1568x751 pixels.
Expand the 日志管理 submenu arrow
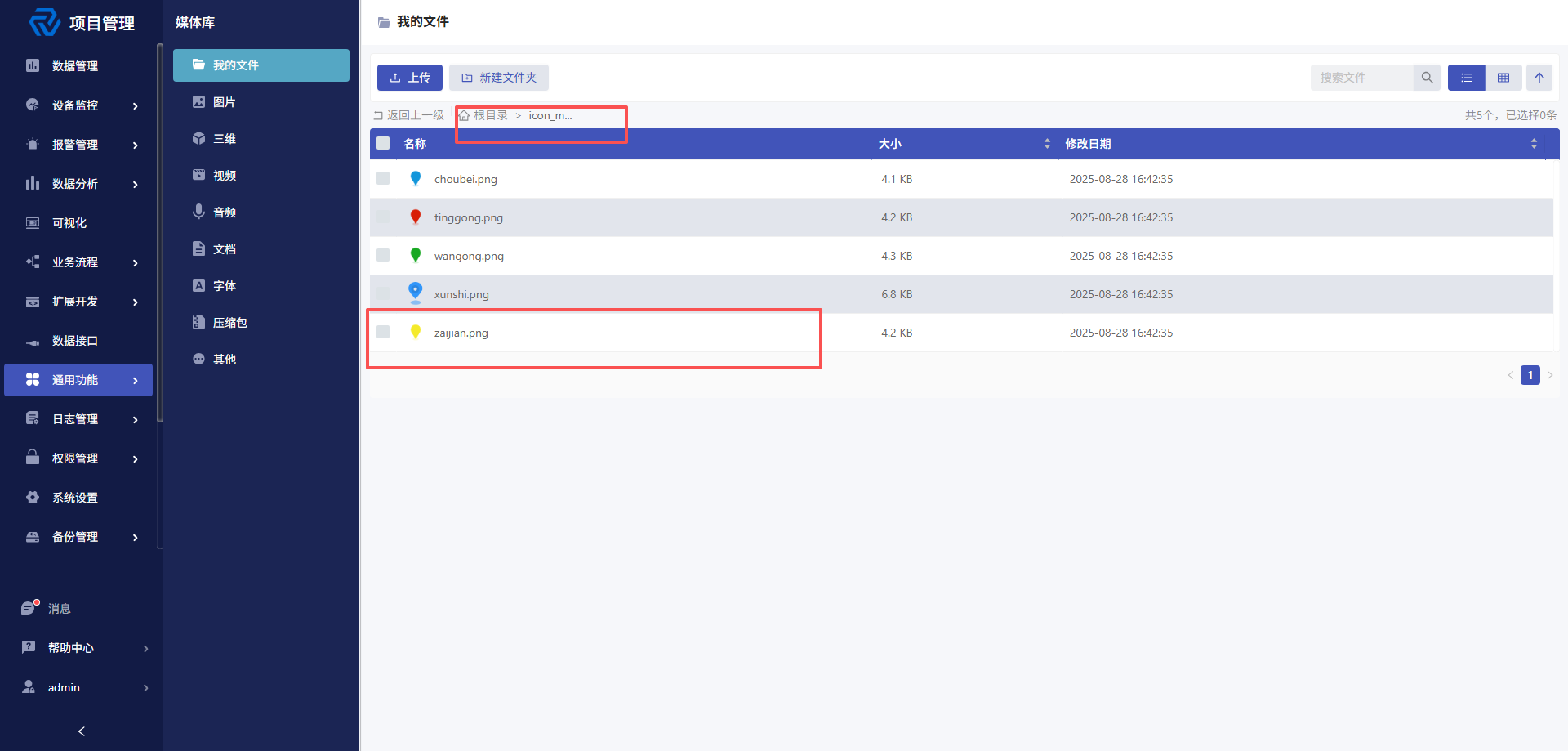[x=136, y=419]
